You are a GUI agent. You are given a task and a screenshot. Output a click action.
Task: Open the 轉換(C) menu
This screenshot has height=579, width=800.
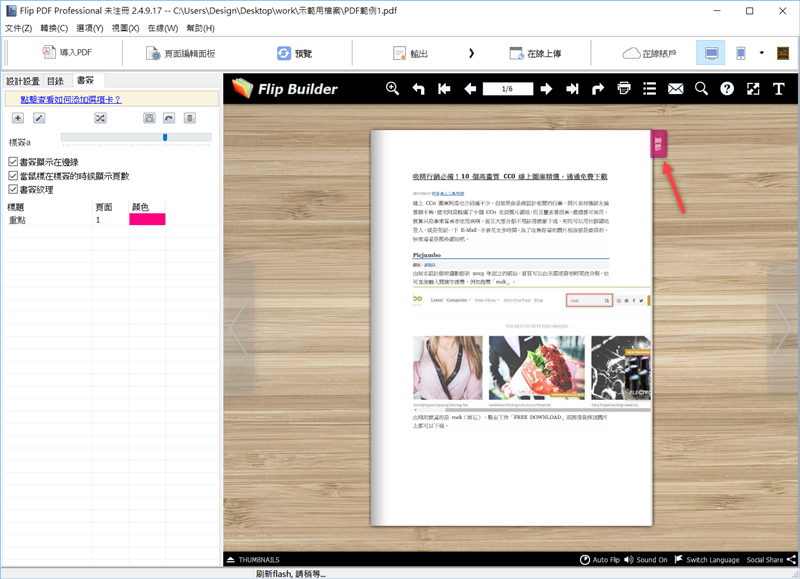click(x=54, y=28)
